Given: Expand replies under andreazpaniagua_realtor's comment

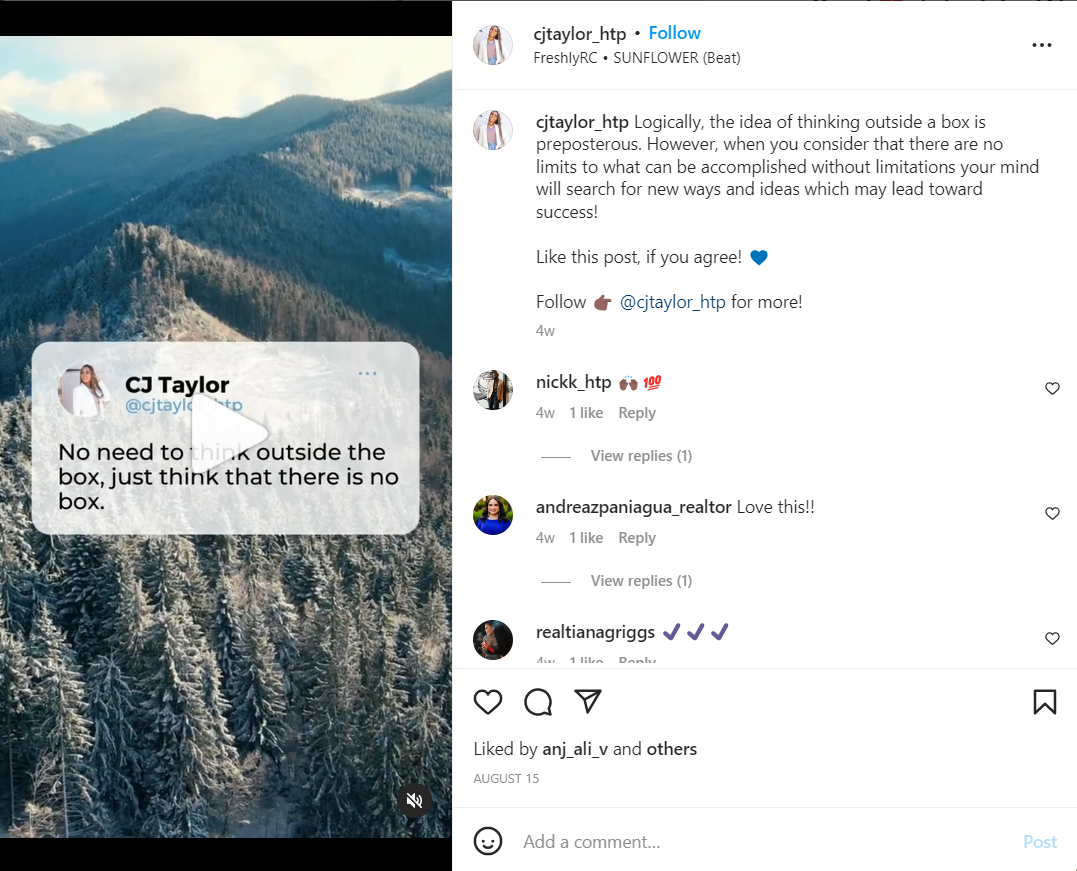Looking at the screenshot, I should pos(641,581).
